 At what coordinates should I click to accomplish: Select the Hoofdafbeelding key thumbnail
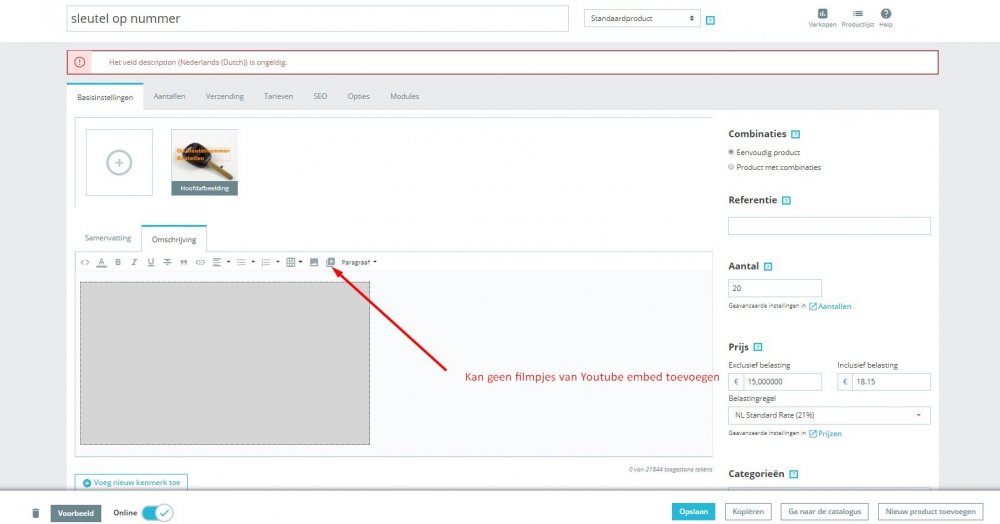[x=205, y=163]
